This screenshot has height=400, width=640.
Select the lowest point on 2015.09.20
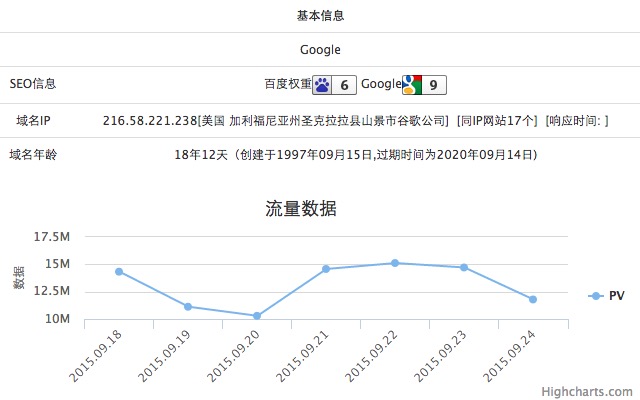tap(257, 316)
